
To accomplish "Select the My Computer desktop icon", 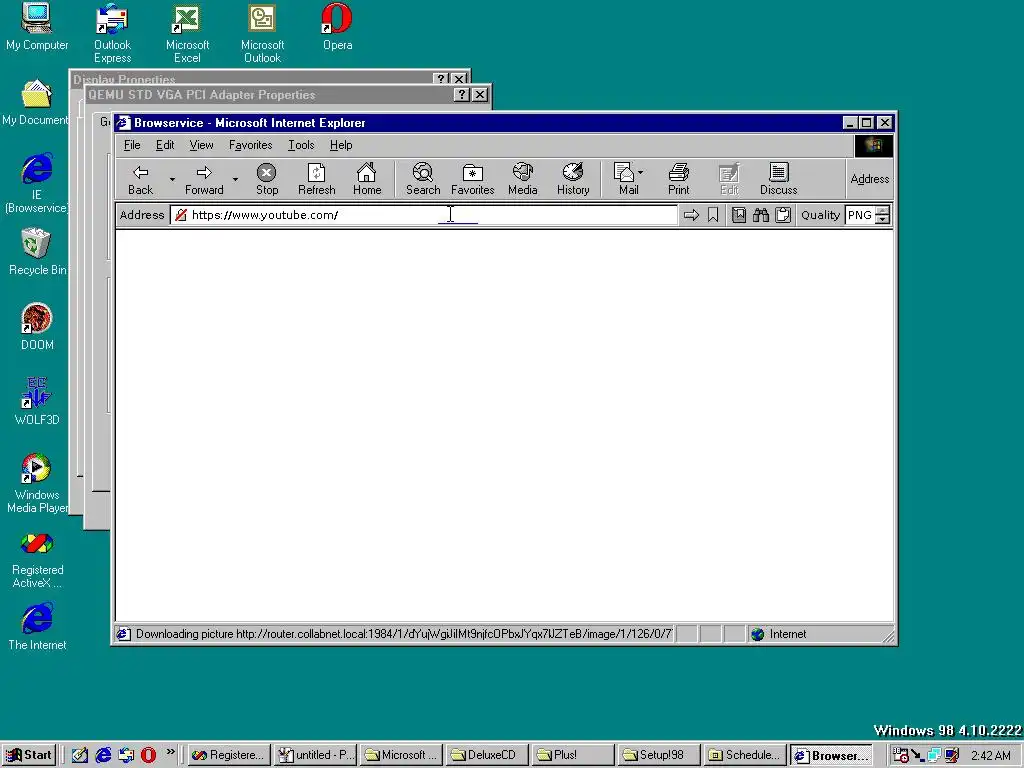I will [37, 27].
